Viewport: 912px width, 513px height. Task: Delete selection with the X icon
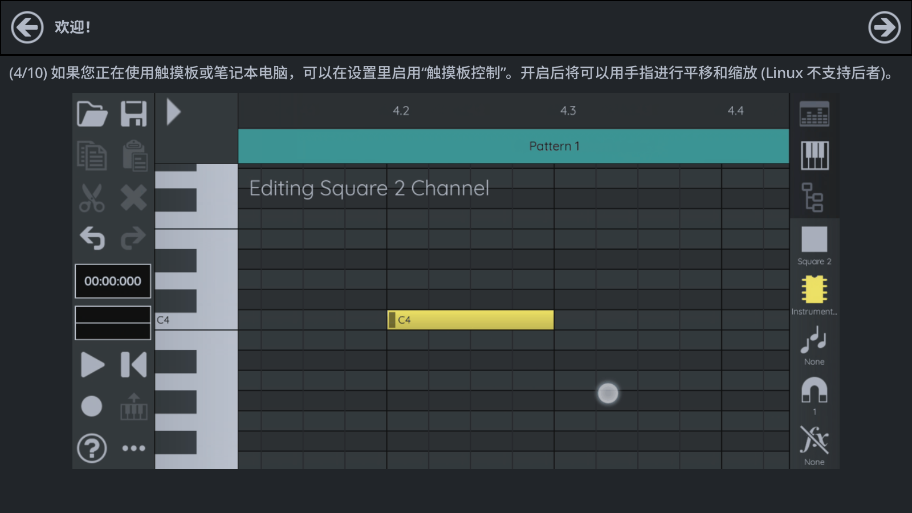(134, 198)
